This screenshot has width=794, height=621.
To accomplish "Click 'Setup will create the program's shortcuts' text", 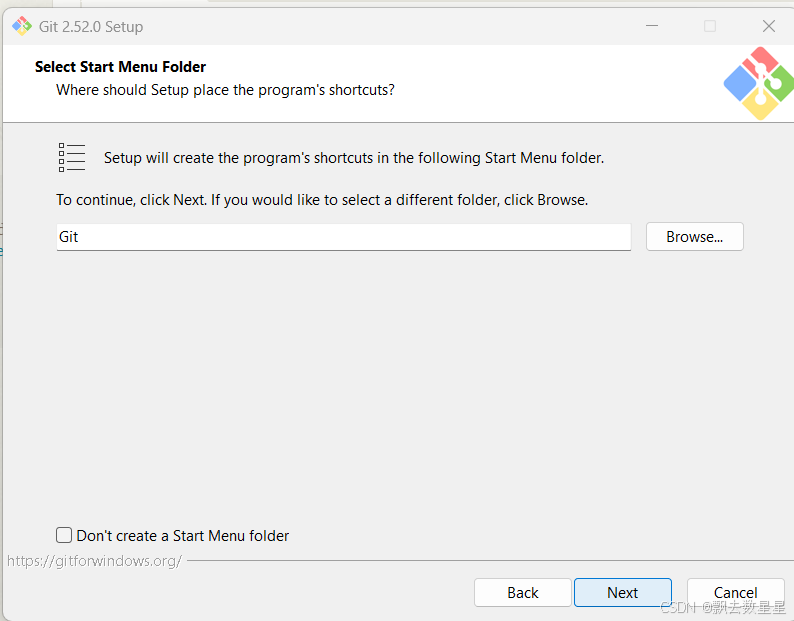I will [x=354, y=158].
